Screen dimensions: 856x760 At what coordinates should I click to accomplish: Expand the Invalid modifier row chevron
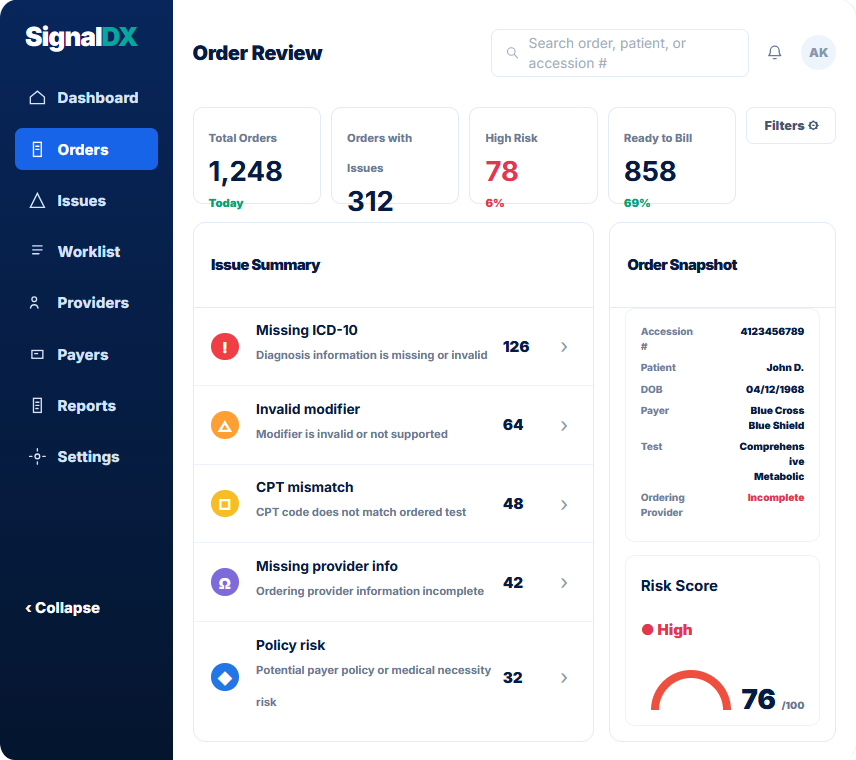(564, 425)
